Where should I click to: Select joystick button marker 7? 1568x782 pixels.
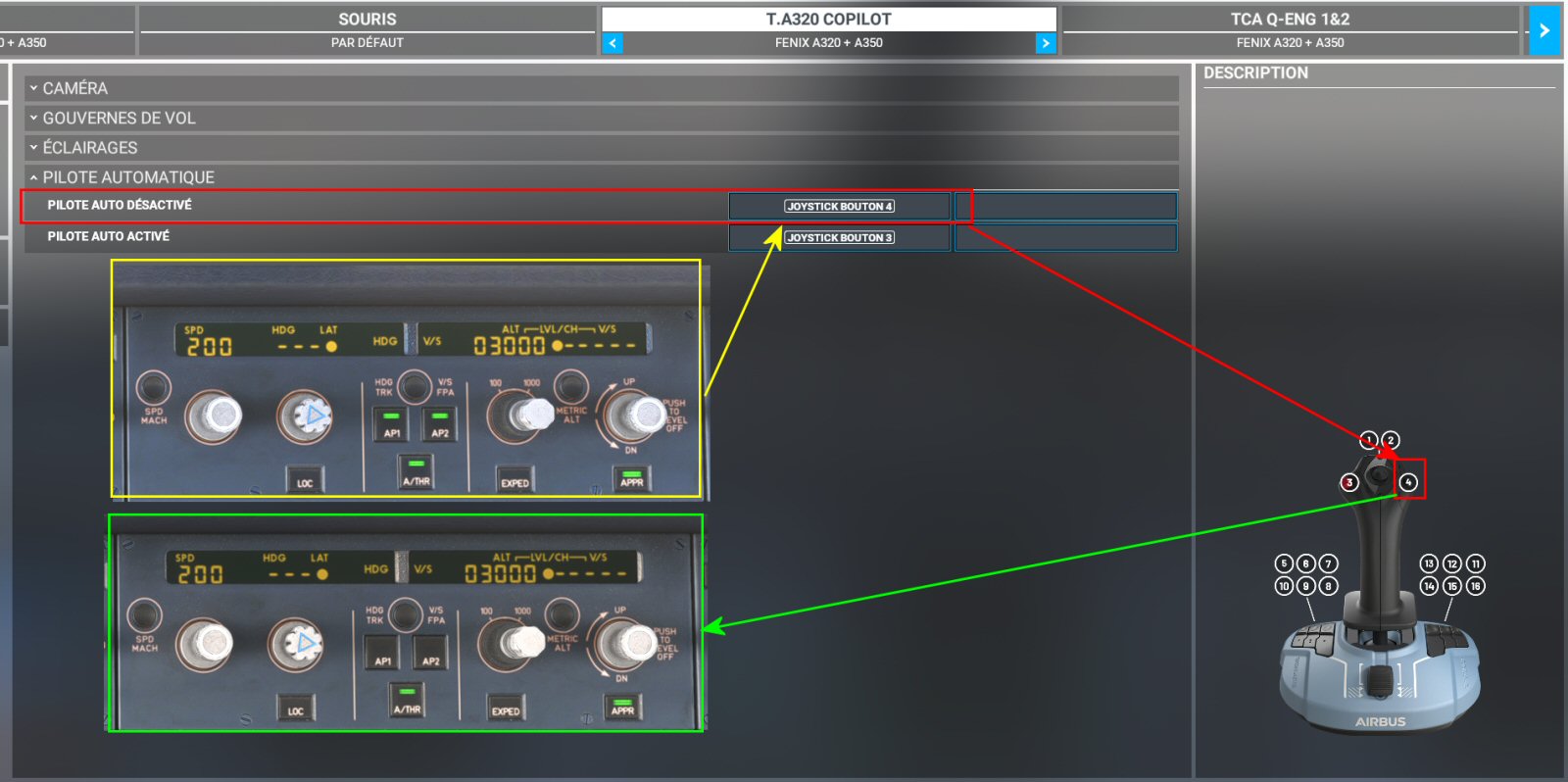[1329, 563]
